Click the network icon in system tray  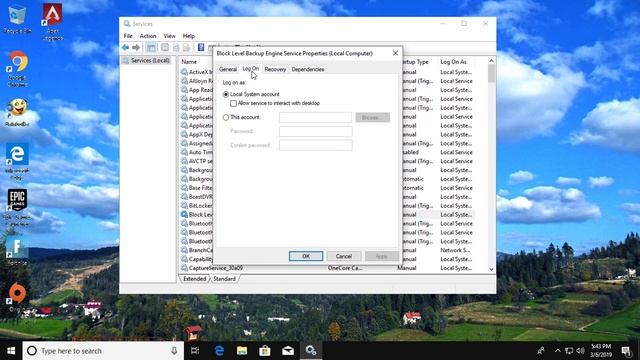[569, 351]
